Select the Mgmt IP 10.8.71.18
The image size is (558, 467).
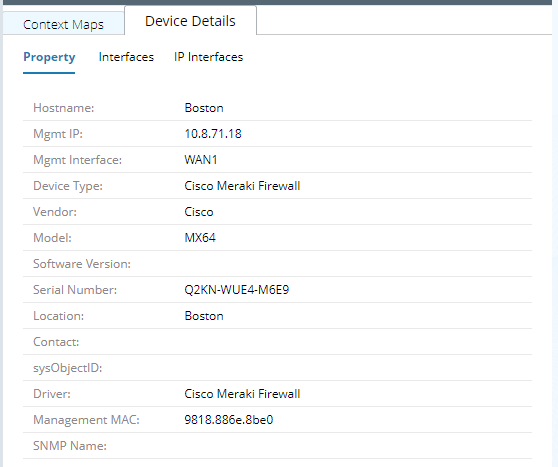point(213,134)
